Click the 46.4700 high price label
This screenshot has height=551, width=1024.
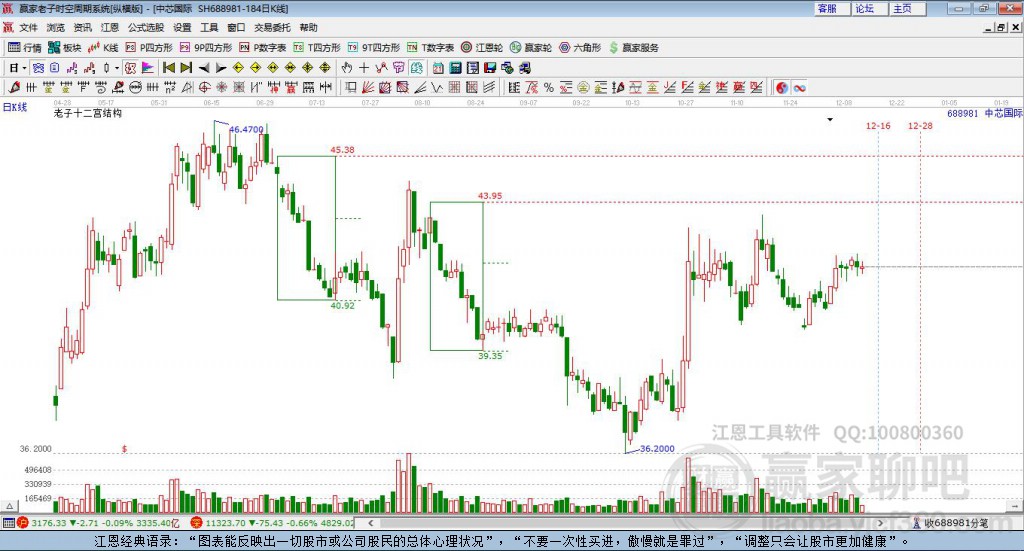246,129
